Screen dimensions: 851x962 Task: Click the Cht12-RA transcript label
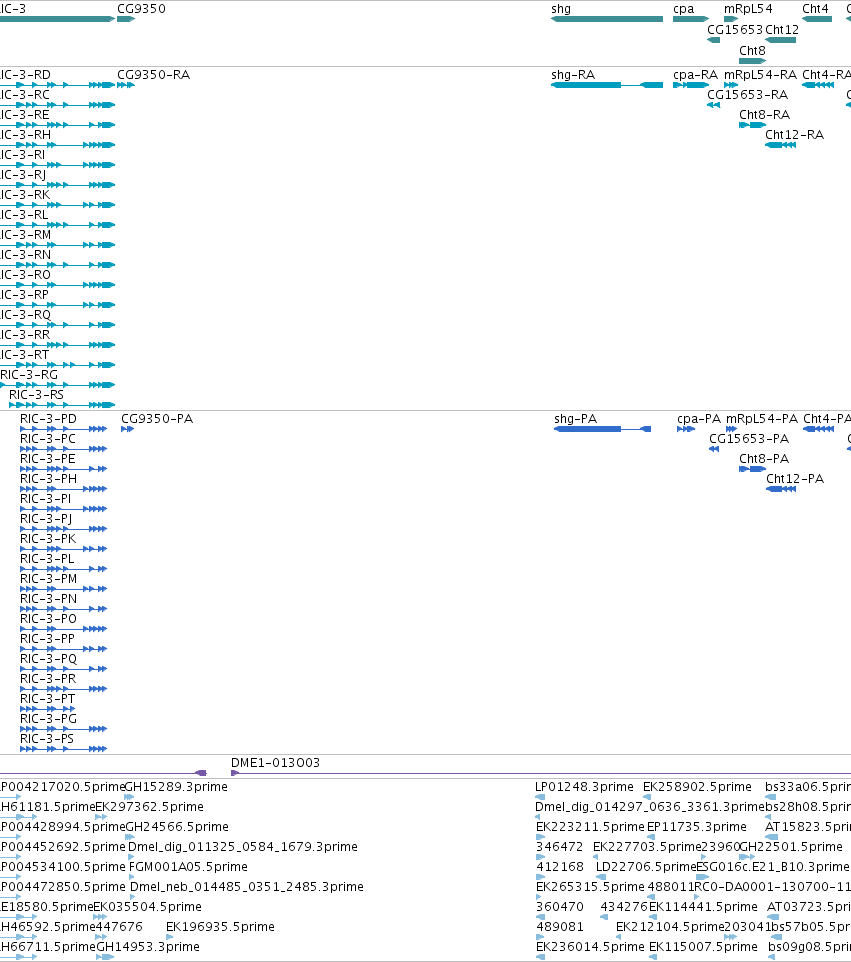[795, 134]
